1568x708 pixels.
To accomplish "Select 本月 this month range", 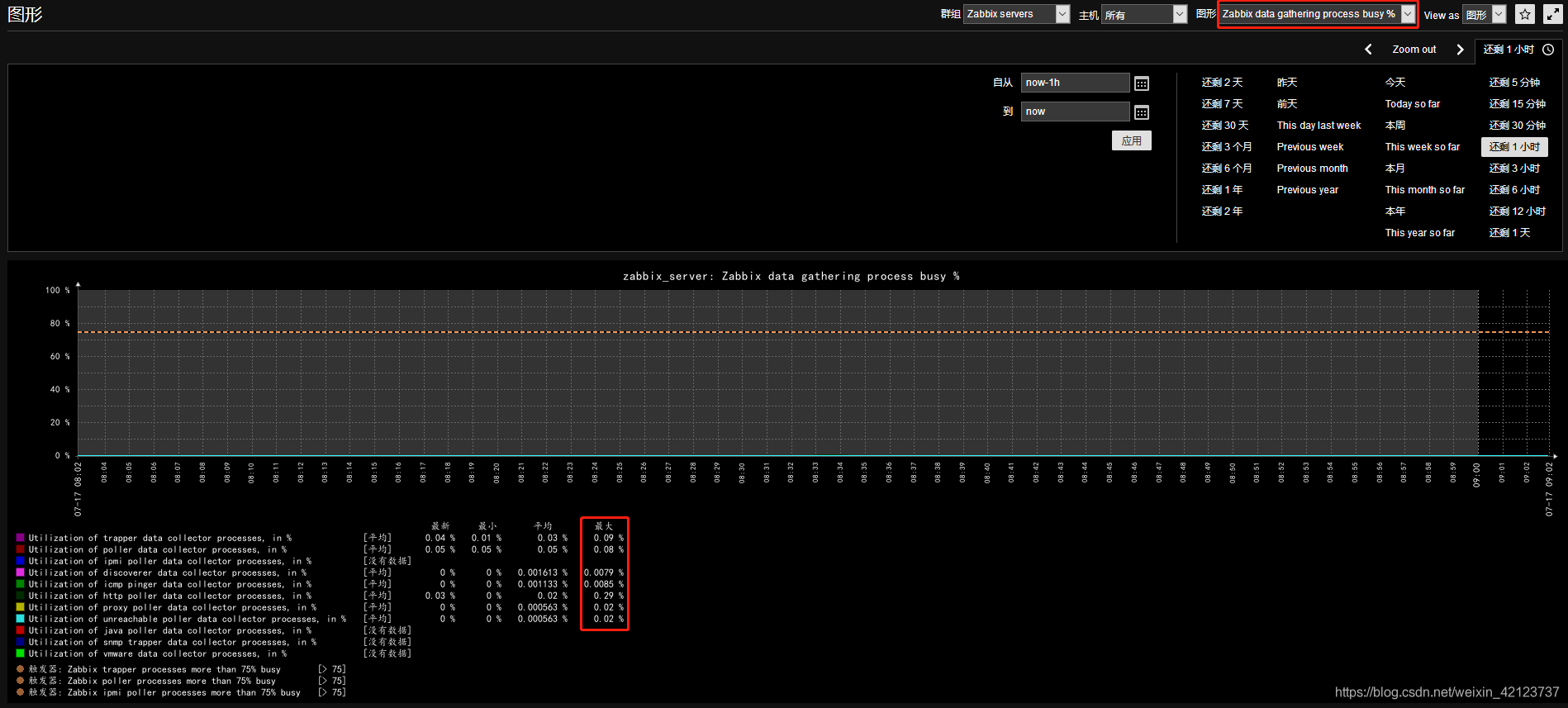I will (1395, 169).
